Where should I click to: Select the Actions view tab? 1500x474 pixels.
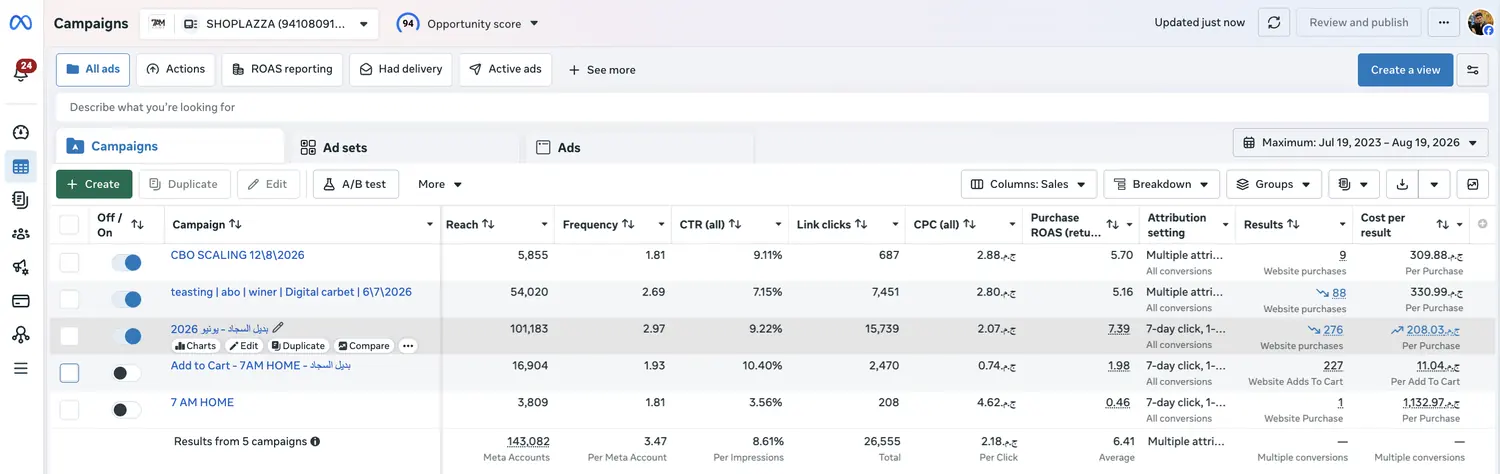(x=176, y=70)
